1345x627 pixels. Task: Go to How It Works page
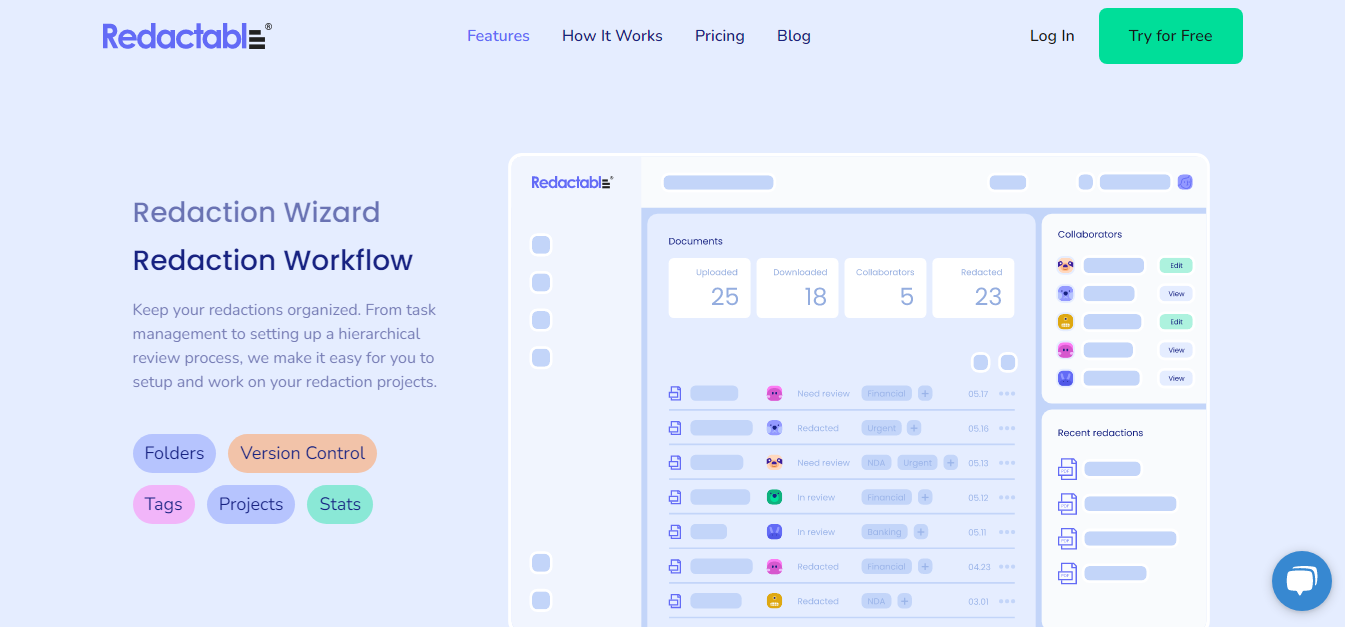click(x=612, y=36)
